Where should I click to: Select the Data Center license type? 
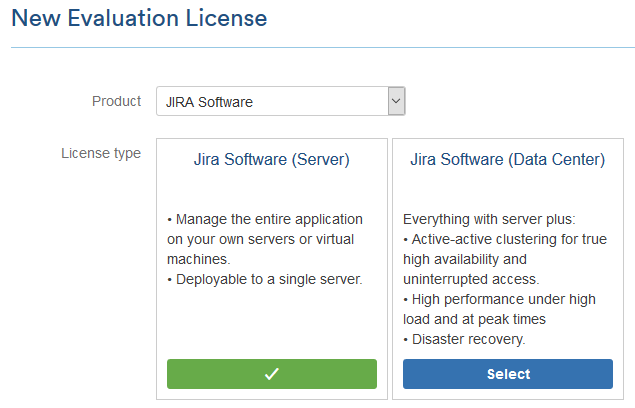click(x=508, y=374)
